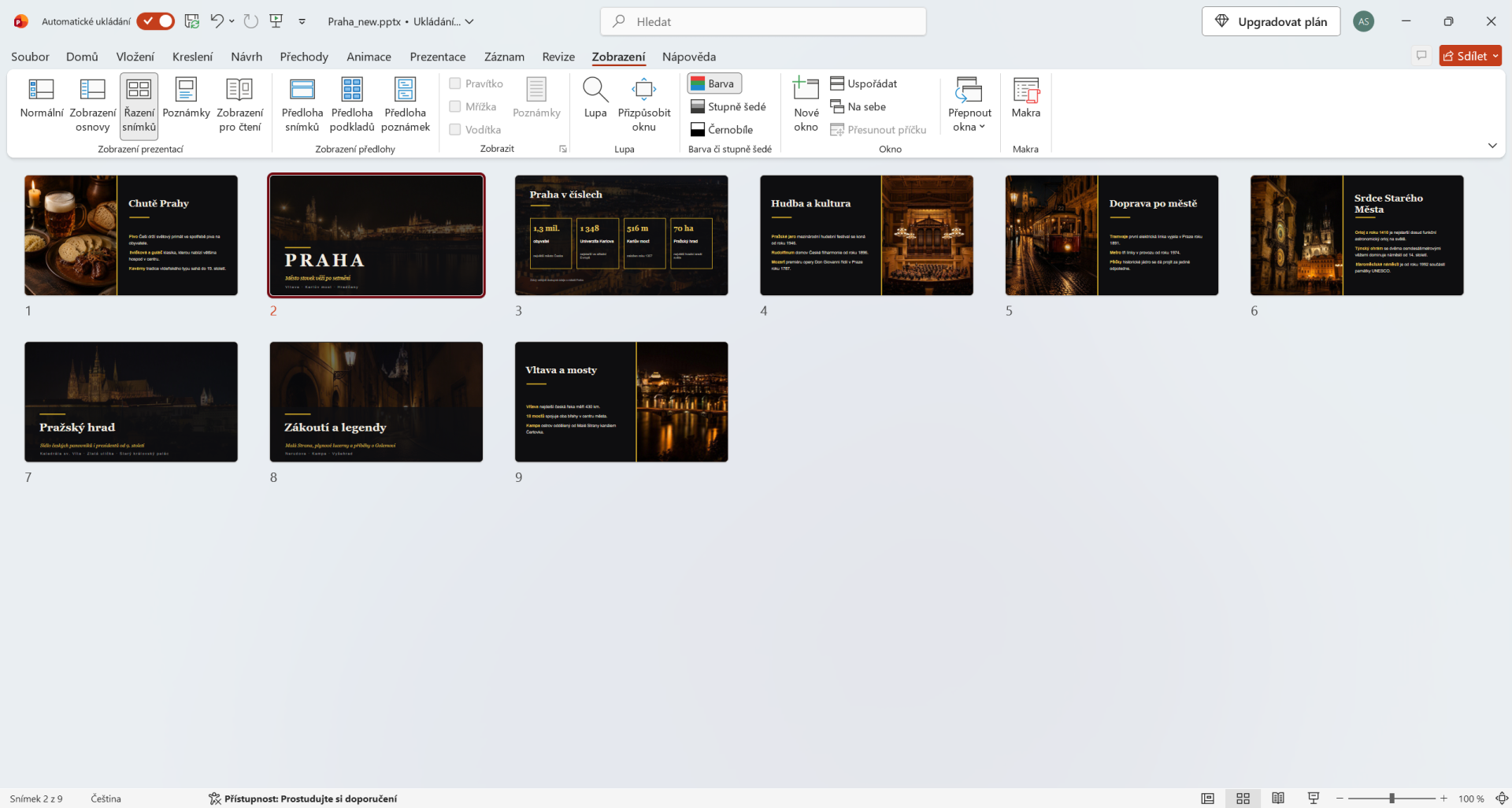Viewport: 1512px width, 808px height.
Task: Open Přístupnost accessibility recommendations
Action: coord(303,799)
